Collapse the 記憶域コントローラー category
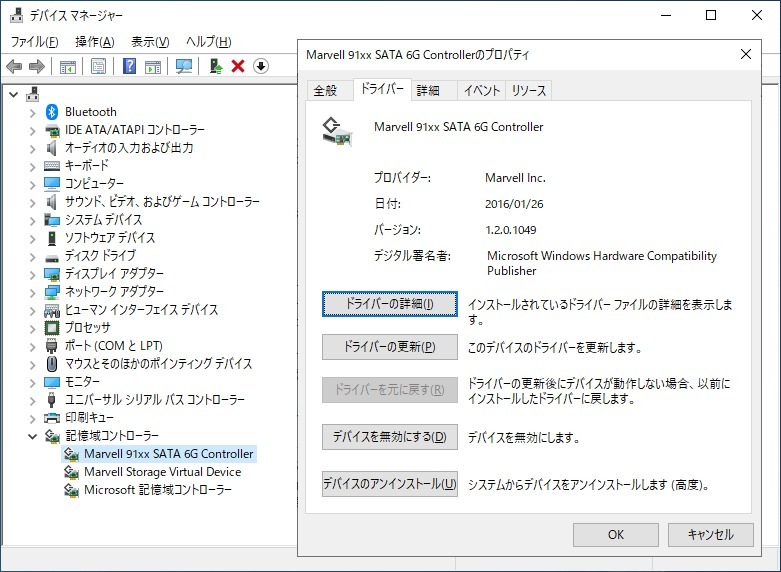781x572 pixels. [32, 436]
